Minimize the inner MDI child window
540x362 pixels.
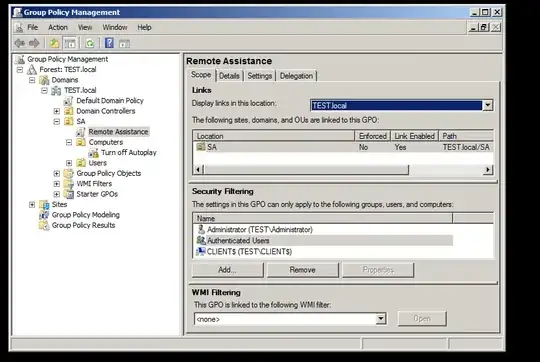click(474, 27)
